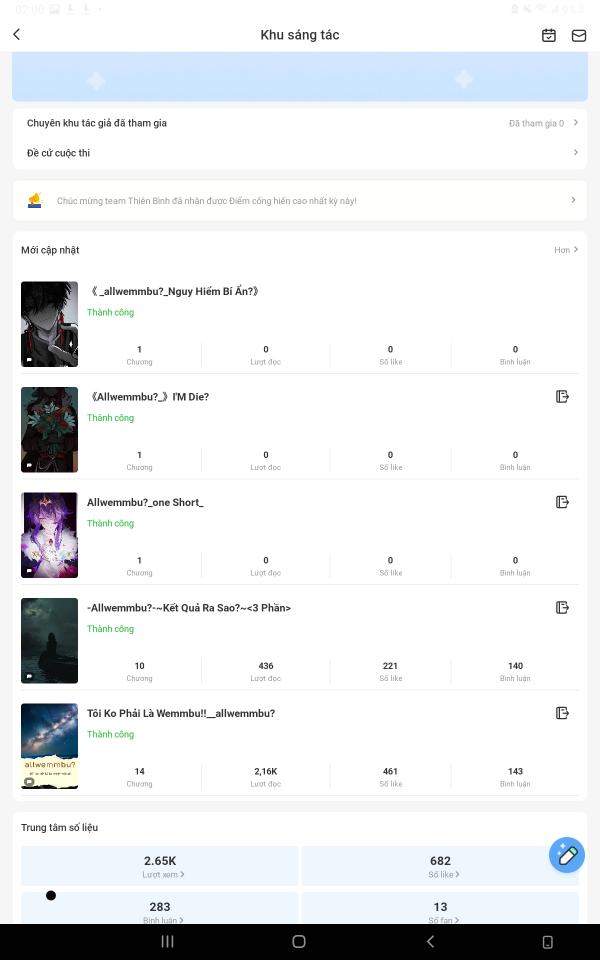600x960 pixels.
Task: Tap the floating pencil create button
Action: click(567, 855)
